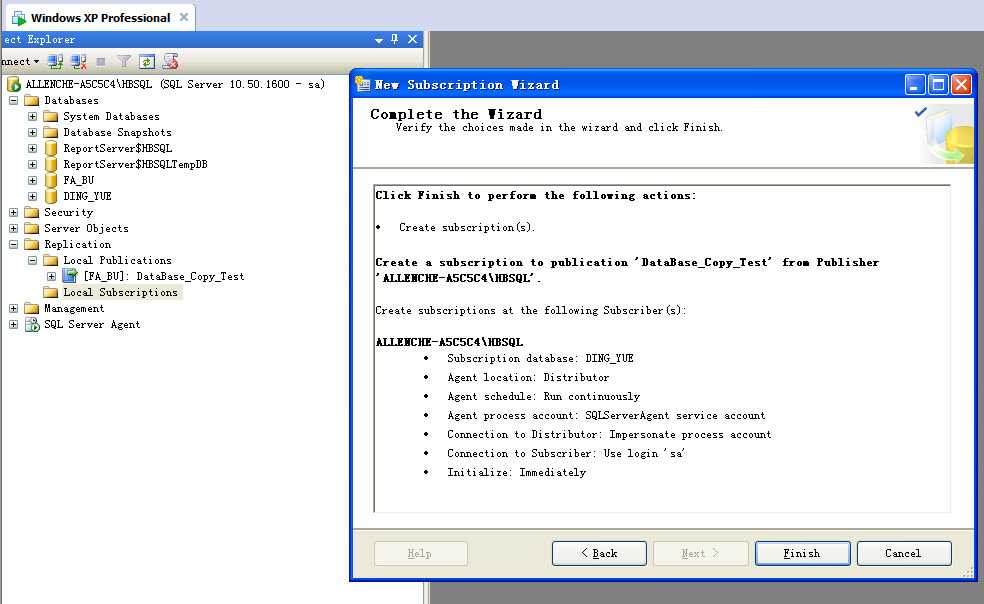The width and height of the screenshot is (984, 604).
Task: Click the disabled Next button
Action: click(700, 553)
